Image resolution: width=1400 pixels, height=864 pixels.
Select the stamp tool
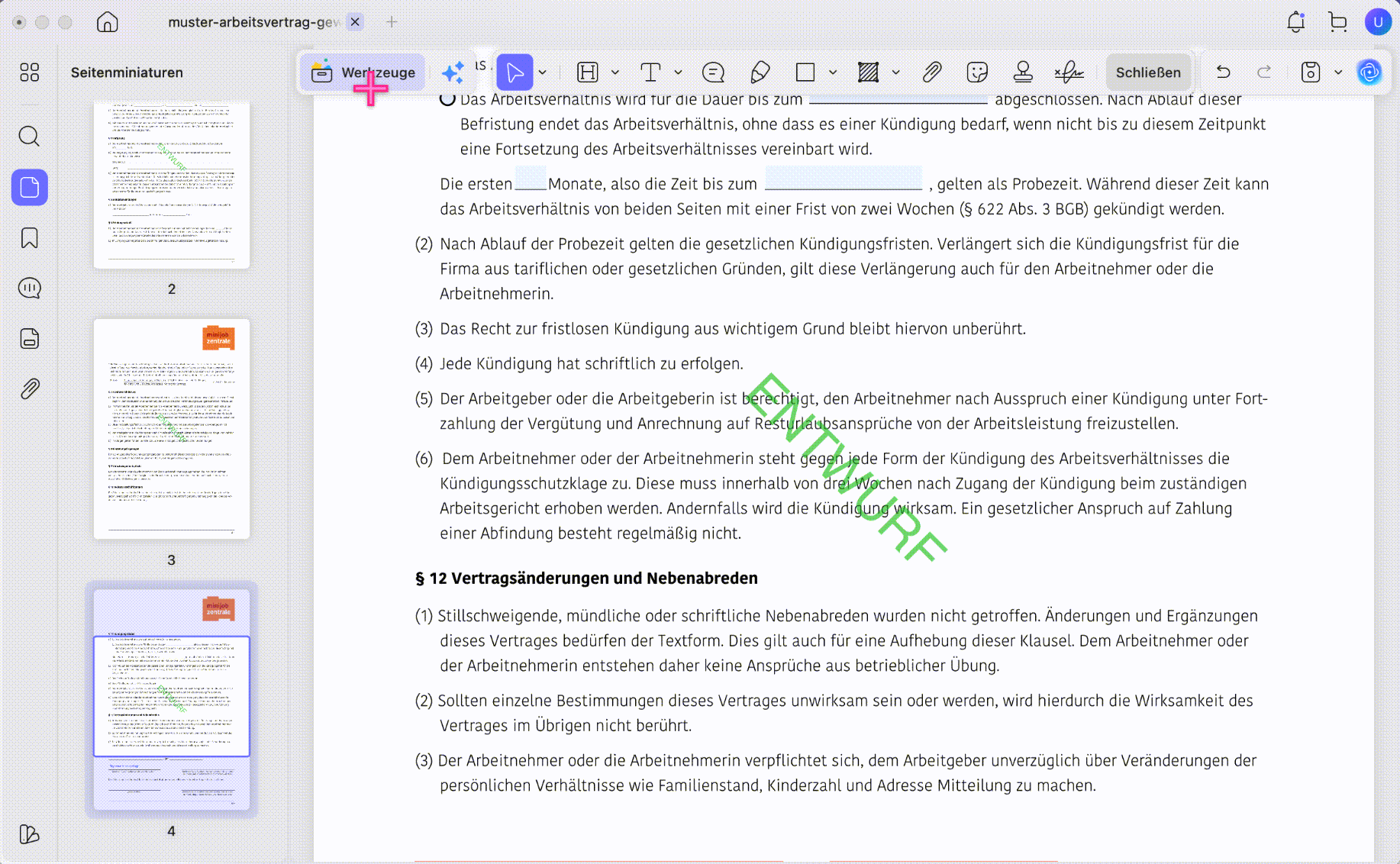1023,73
